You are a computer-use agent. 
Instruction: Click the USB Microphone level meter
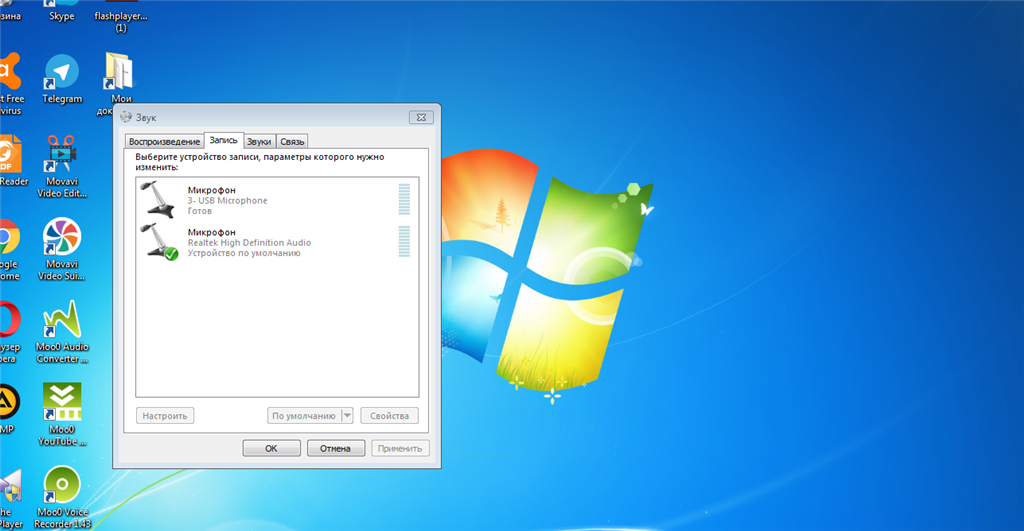point(404,199)
